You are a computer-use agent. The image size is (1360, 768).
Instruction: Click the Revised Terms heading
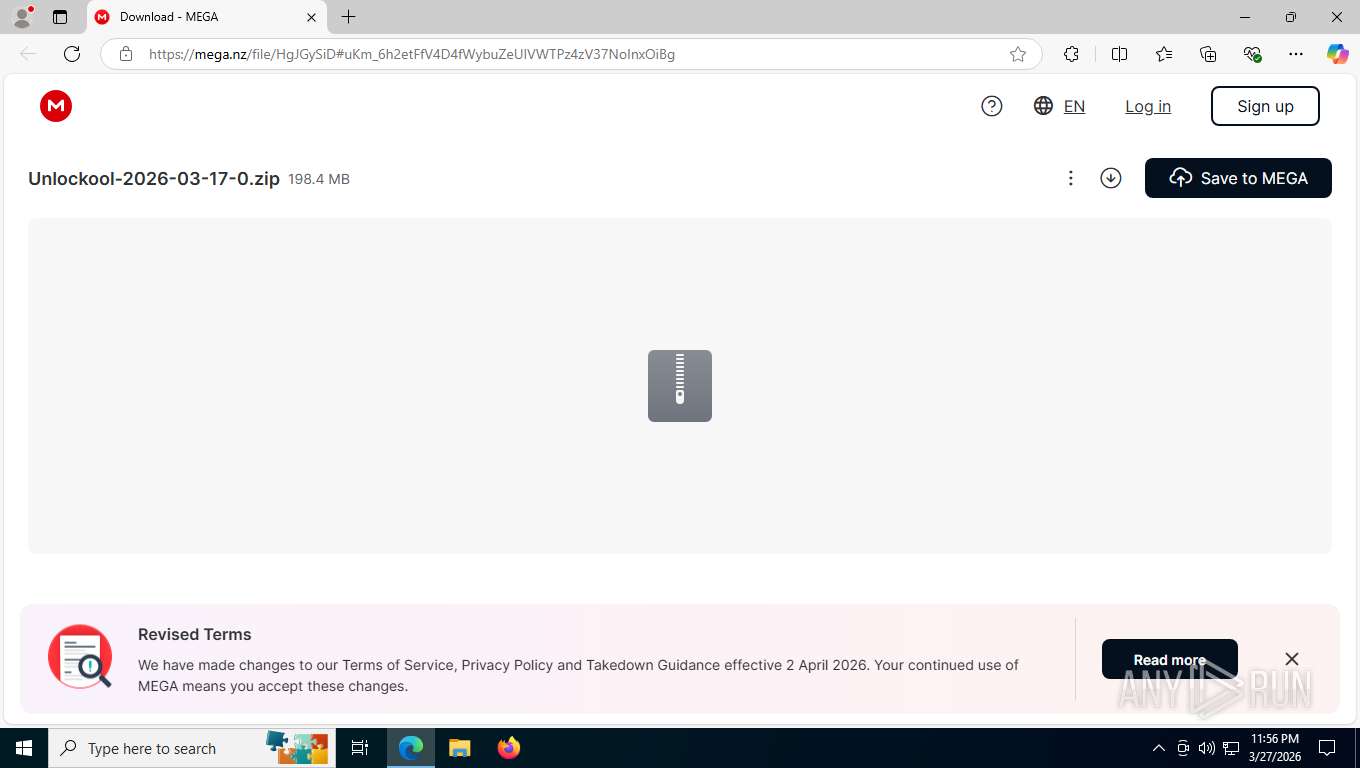pyautogui.click(x=194, y=634)
